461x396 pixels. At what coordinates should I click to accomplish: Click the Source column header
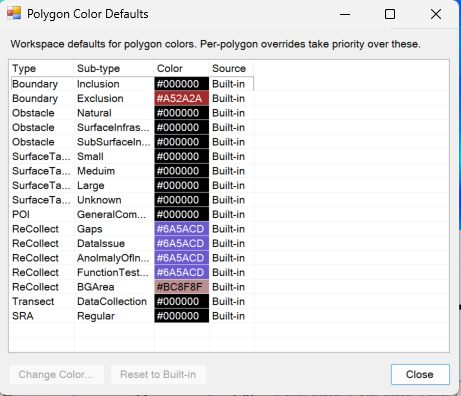tap(231, 68)
